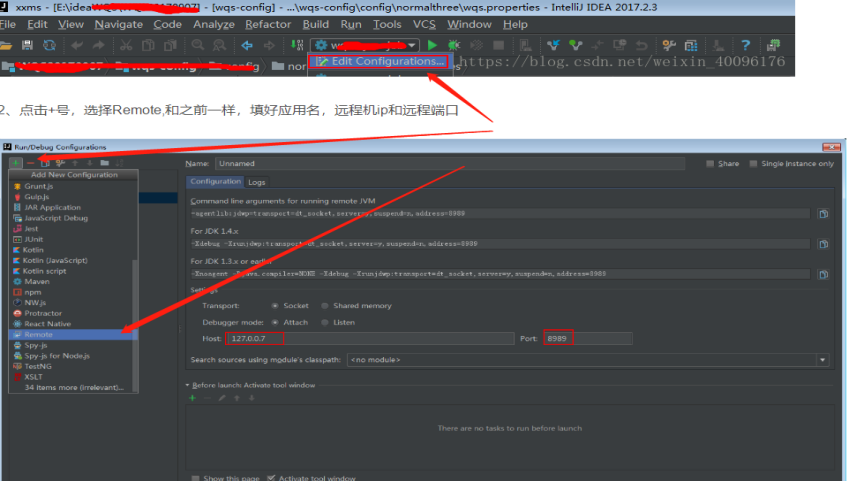Click the green Run triangle button

[x=432, y=45]
